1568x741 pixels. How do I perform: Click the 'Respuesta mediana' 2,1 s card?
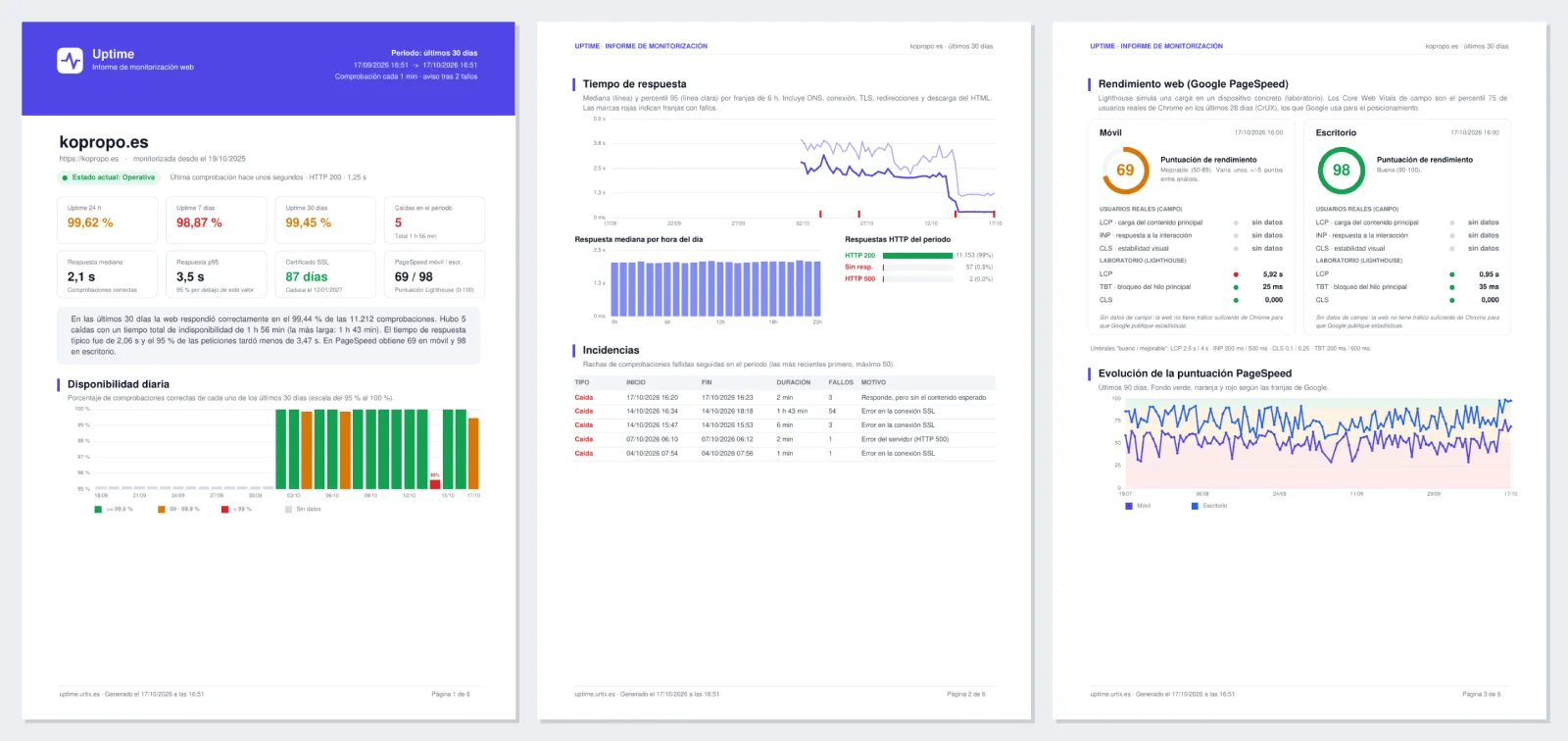(x=108, y=274)
